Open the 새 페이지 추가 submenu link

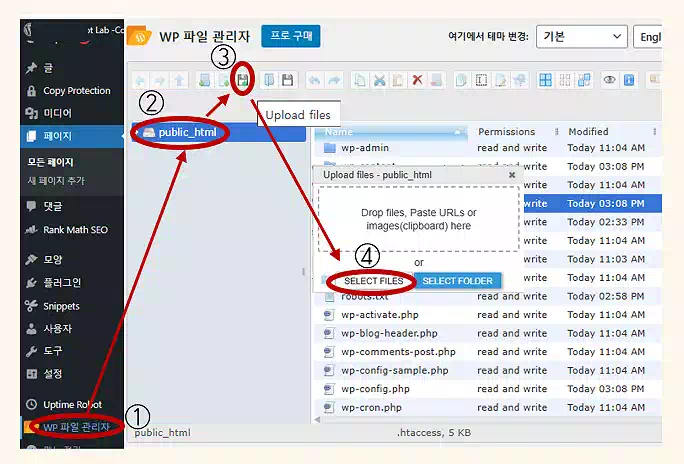click(x=56, y=181)
